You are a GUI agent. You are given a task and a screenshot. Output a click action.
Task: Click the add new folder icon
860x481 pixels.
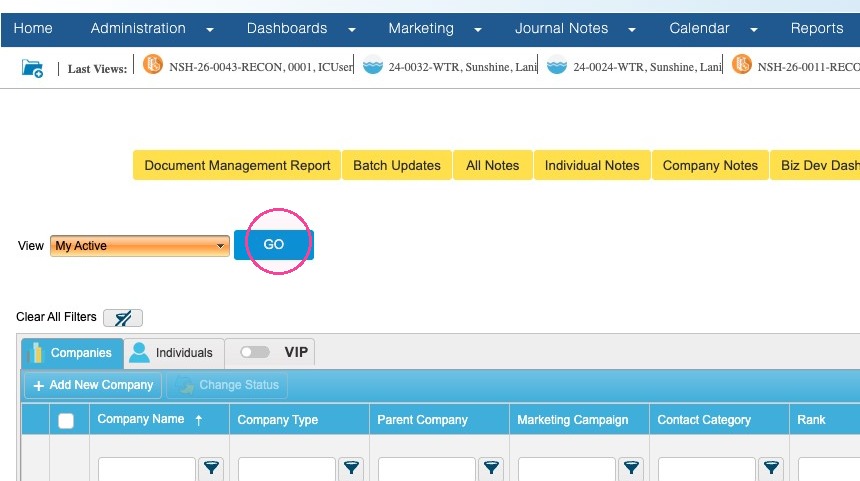pos(32,69)
